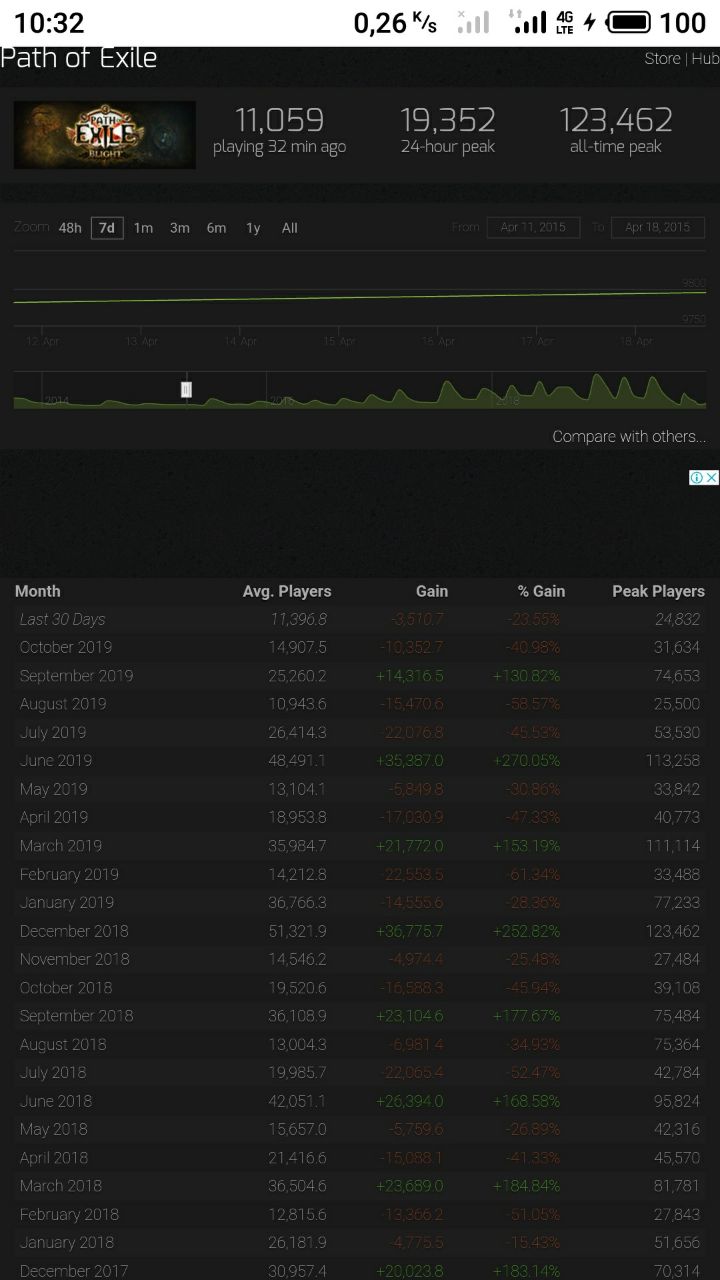Viewport: 720px width, 1280px height.
Task: Select the August 2018 row label
Action: 63,1044
